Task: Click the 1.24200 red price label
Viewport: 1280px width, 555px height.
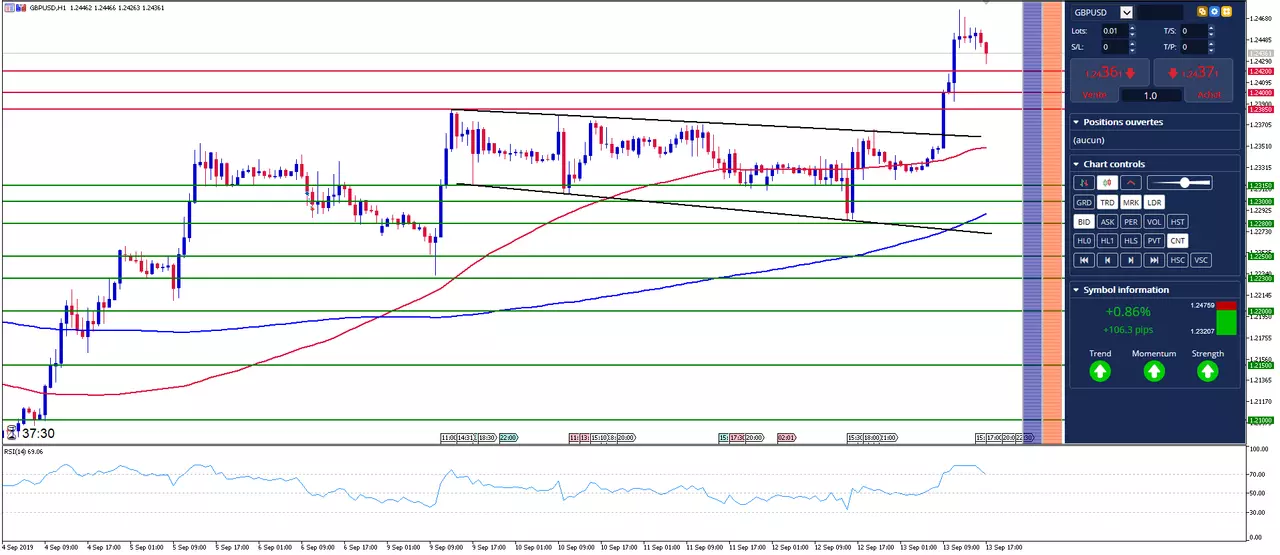Action: click(1261, 72)
